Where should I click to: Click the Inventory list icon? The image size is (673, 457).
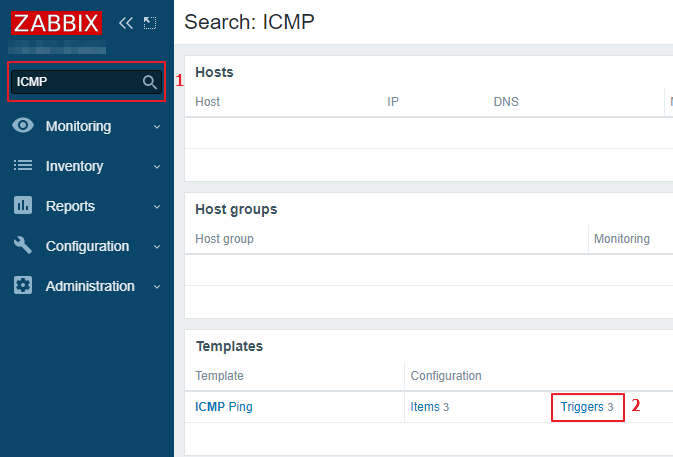coord(23,165)
